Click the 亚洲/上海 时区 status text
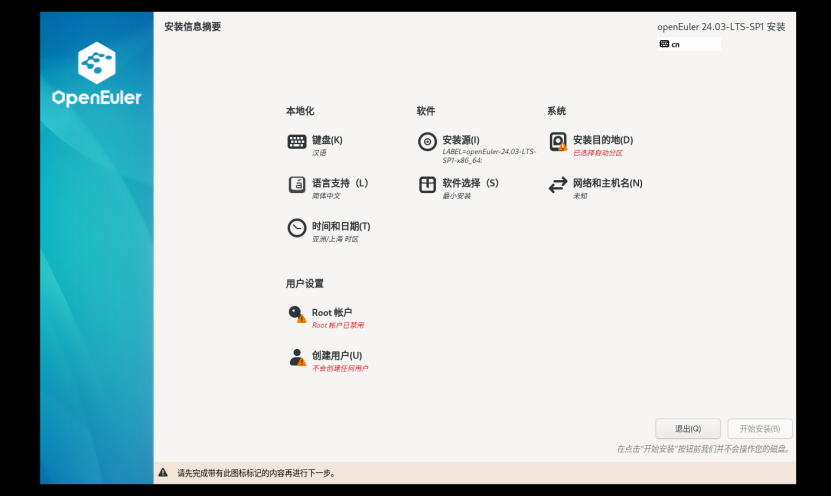831x496 pixels. (335, 239)
